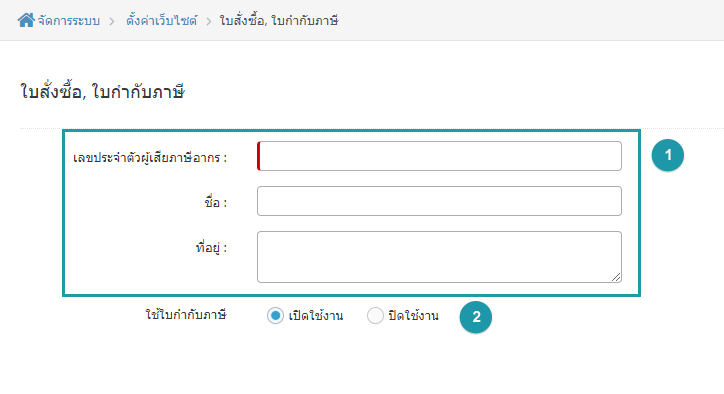Select the เปิดใช้งาน radio button
This screenshot has height=394, width=724.
(275, 316)
